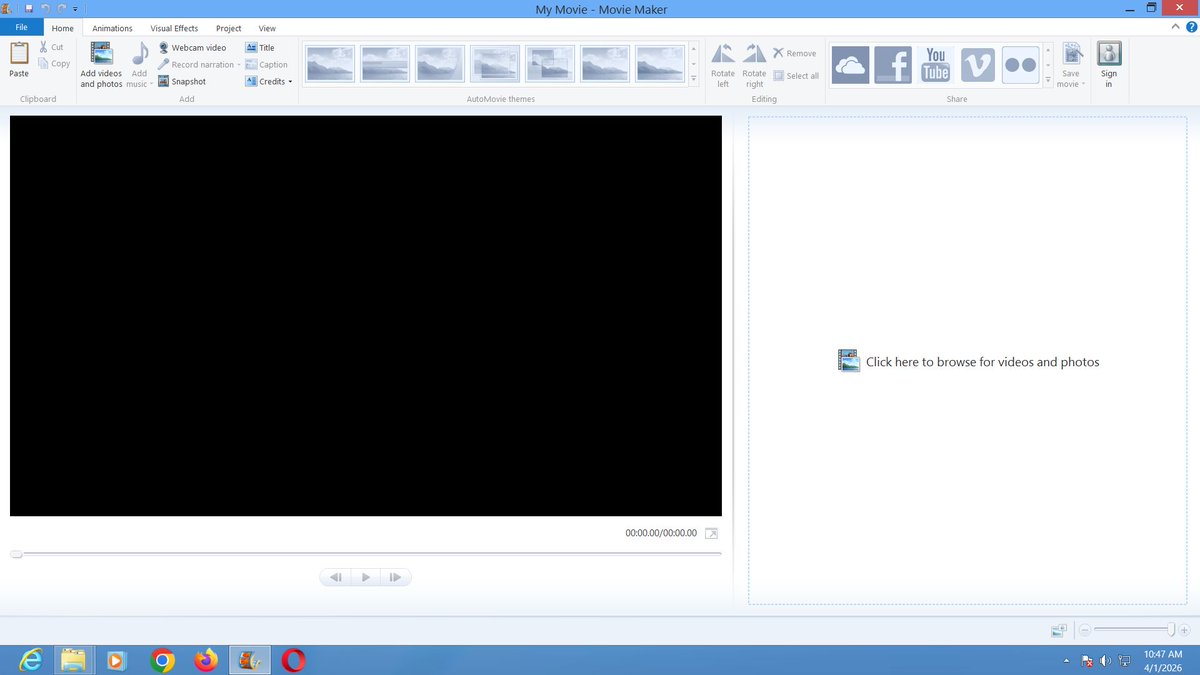Screen dimensions: 1200x675
Task: Open the Facebook share option
Action: (x=893, y=63)
